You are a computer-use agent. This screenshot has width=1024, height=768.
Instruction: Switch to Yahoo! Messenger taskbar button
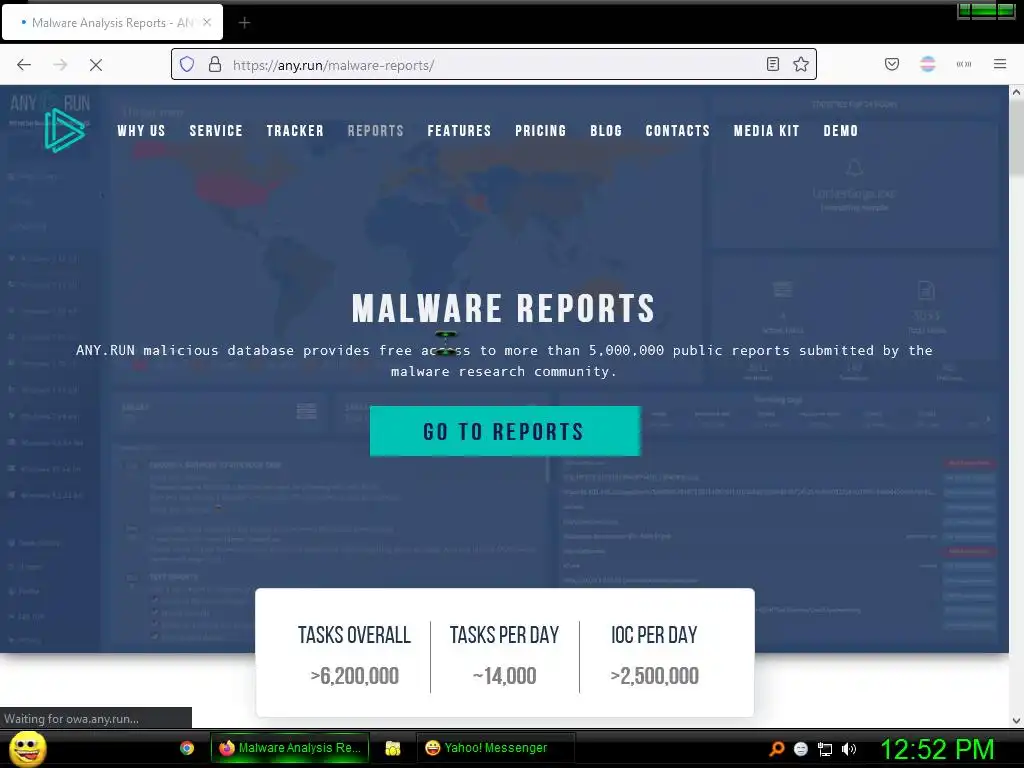coord(495,748)
